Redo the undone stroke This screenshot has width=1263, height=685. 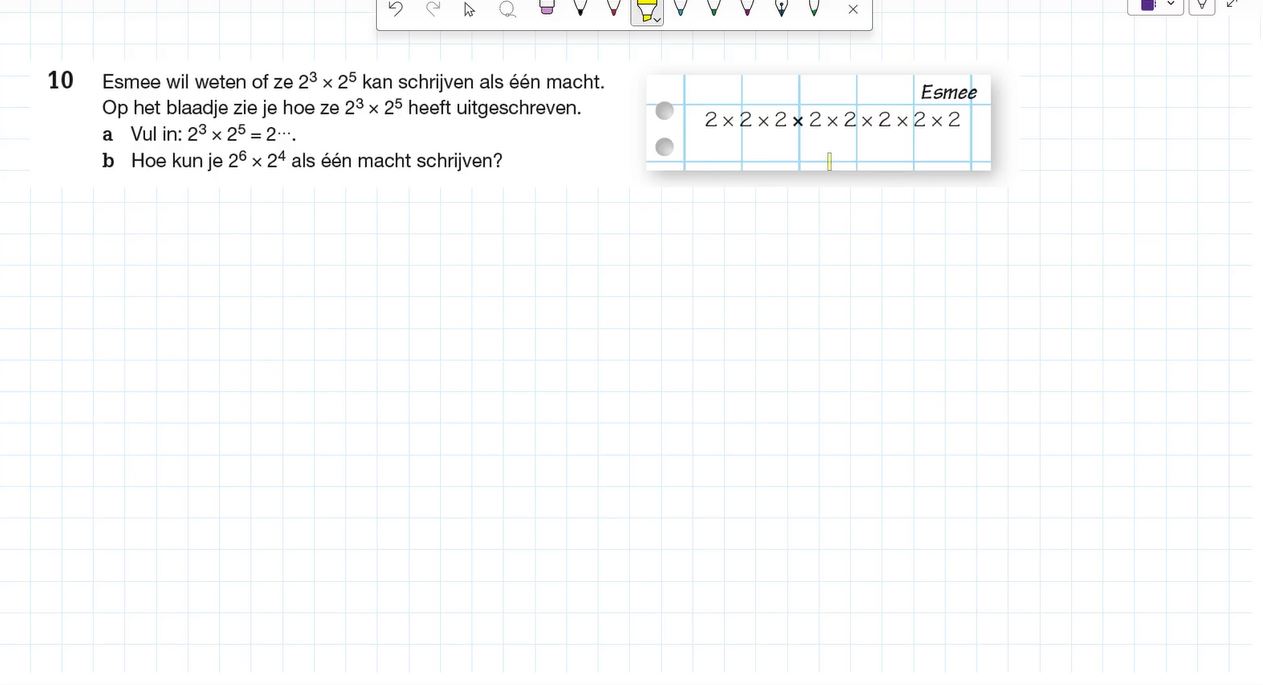433,9
